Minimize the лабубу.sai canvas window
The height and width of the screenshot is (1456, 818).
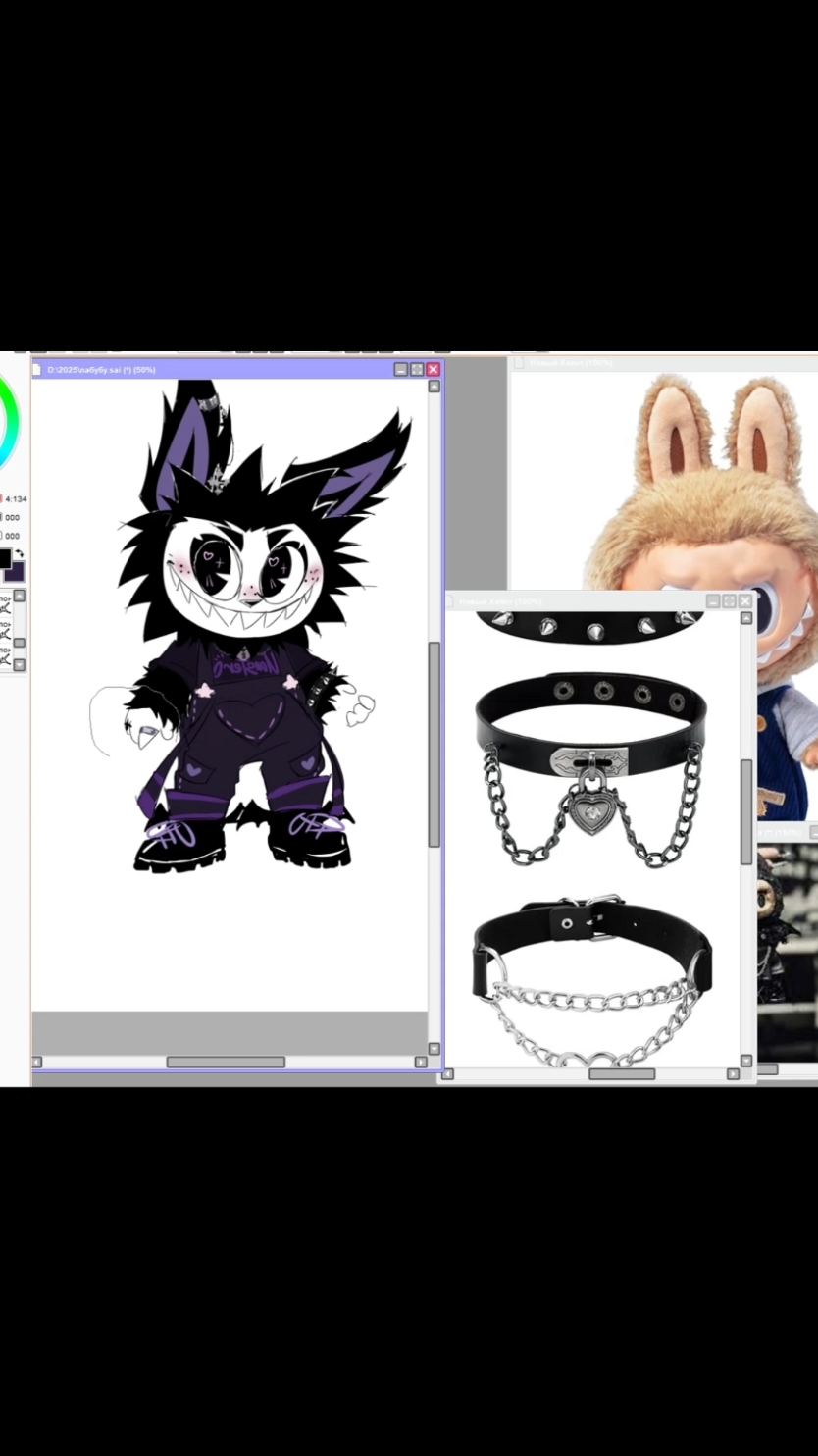tap(401, 370)
